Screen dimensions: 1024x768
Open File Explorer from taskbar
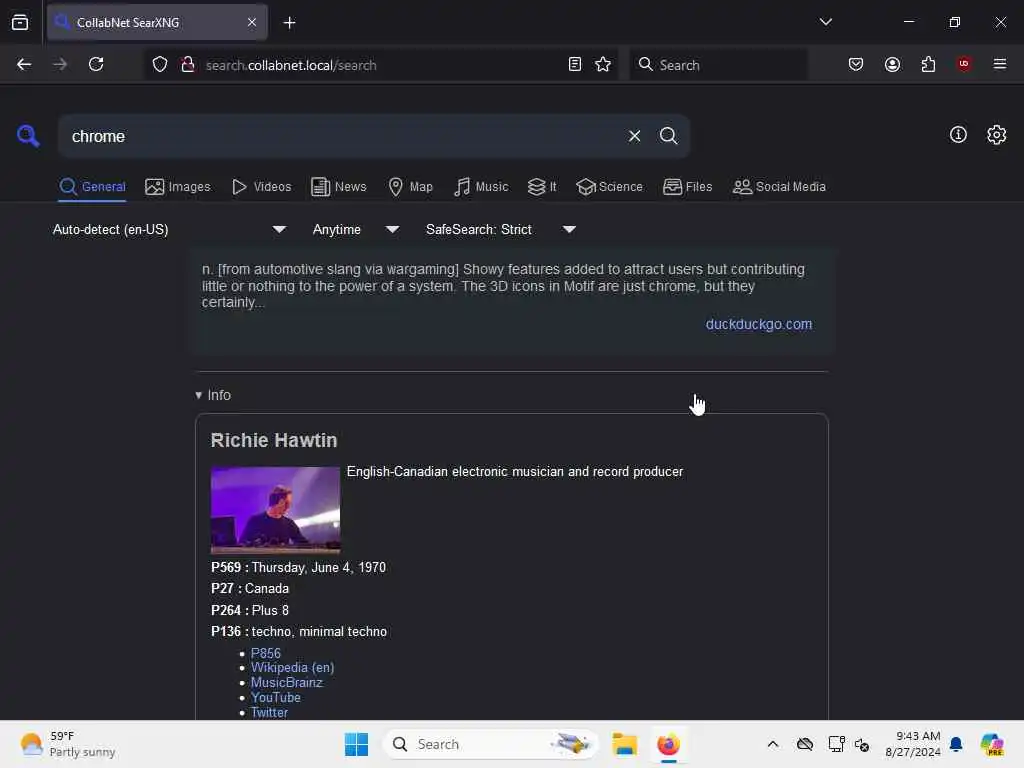[624, 744]
